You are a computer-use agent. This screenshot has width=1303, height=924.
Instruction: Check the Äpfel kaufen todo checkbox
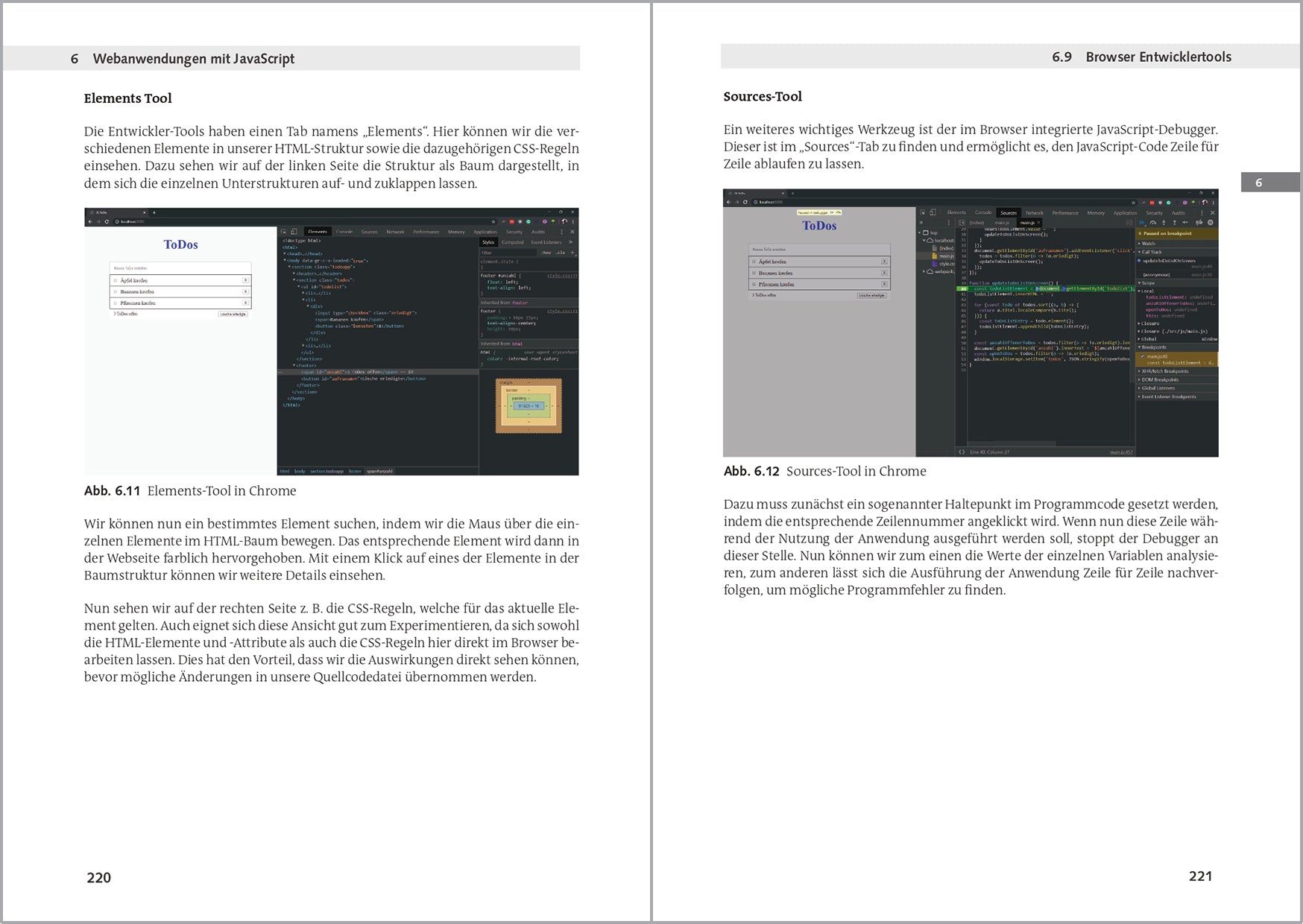point(116,280)
